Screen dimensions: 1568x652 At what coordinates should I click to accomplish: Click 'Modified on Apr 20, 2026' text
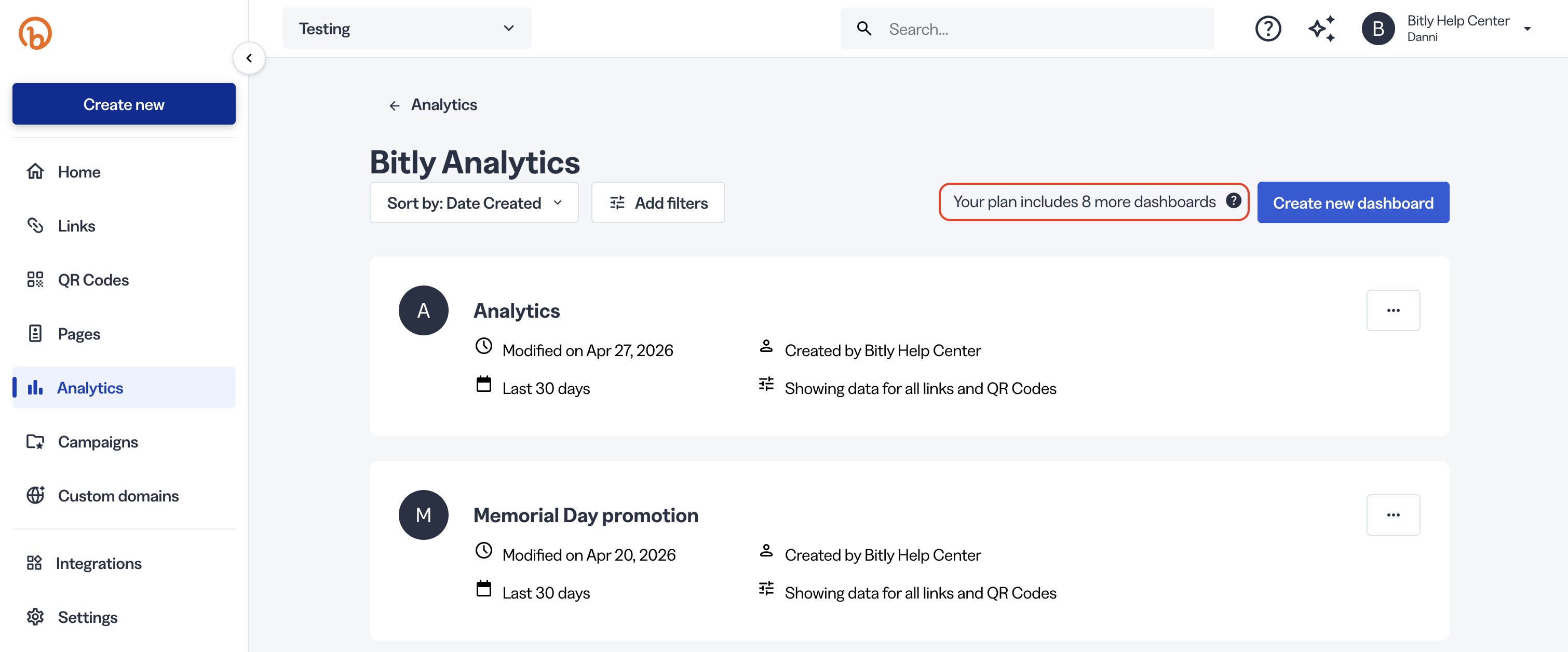(x=589, y=554)
